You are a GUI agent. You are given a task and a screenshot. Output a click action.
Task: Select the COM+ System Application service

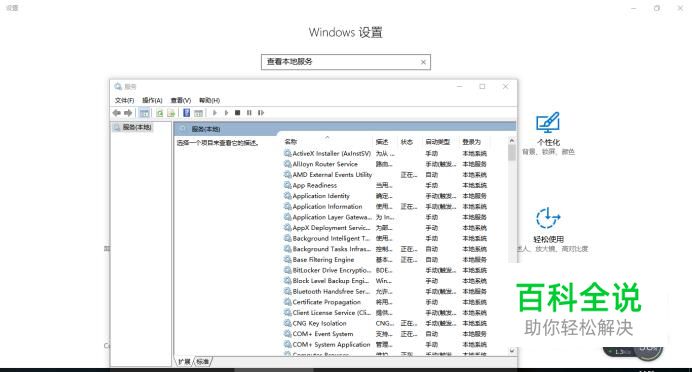click(331, 344)
